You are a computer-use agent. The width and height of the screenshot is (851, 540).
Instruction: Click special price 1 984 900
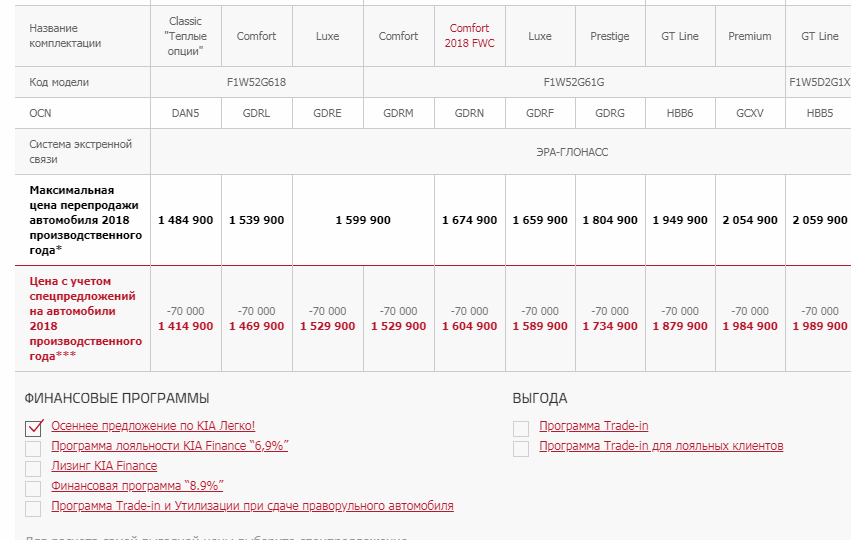pyautogui.click(x=750, y=326)
